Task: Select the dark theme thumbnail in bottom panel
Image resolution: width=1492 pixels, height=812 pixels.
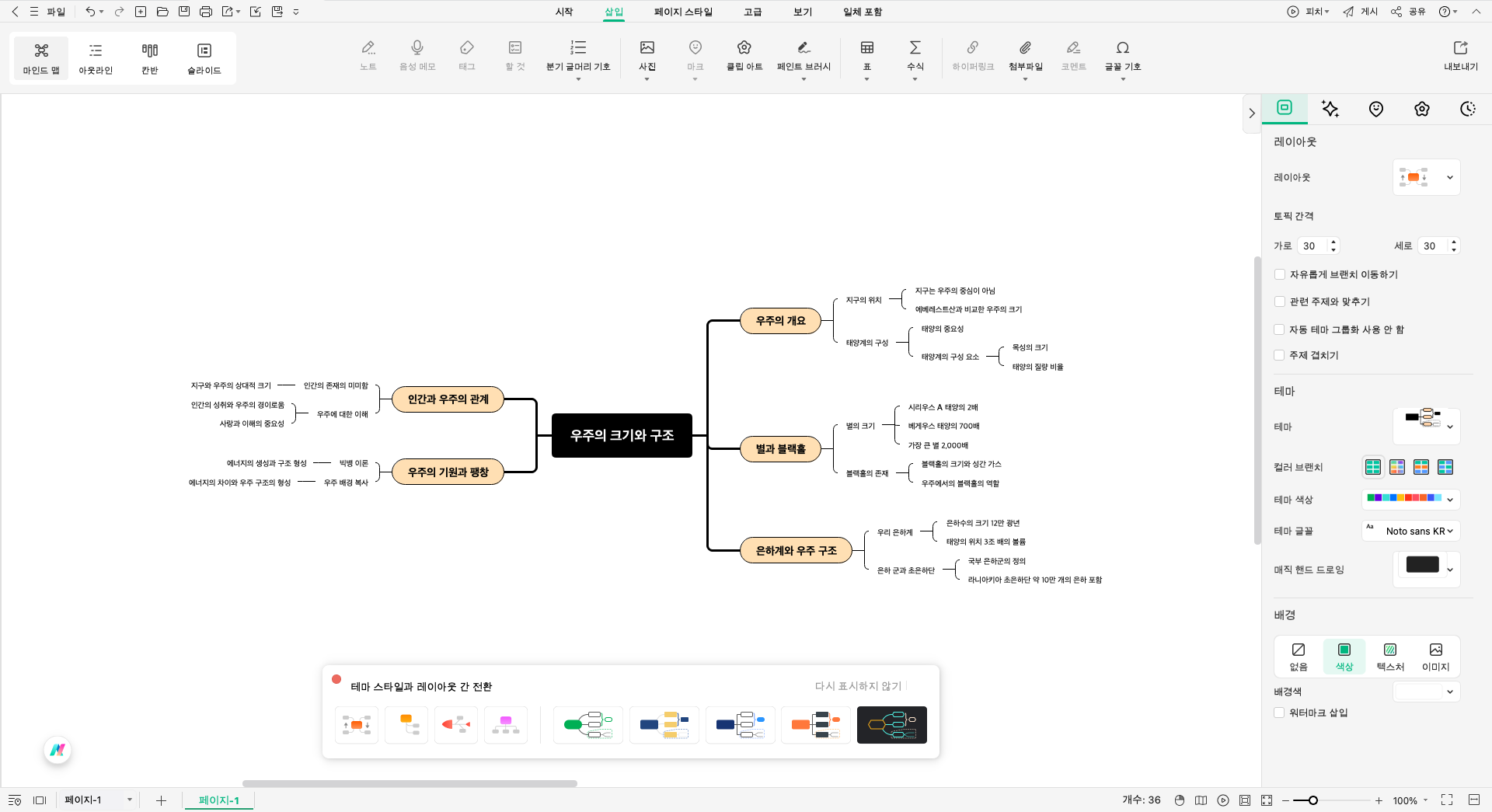Action: (891, 724)
